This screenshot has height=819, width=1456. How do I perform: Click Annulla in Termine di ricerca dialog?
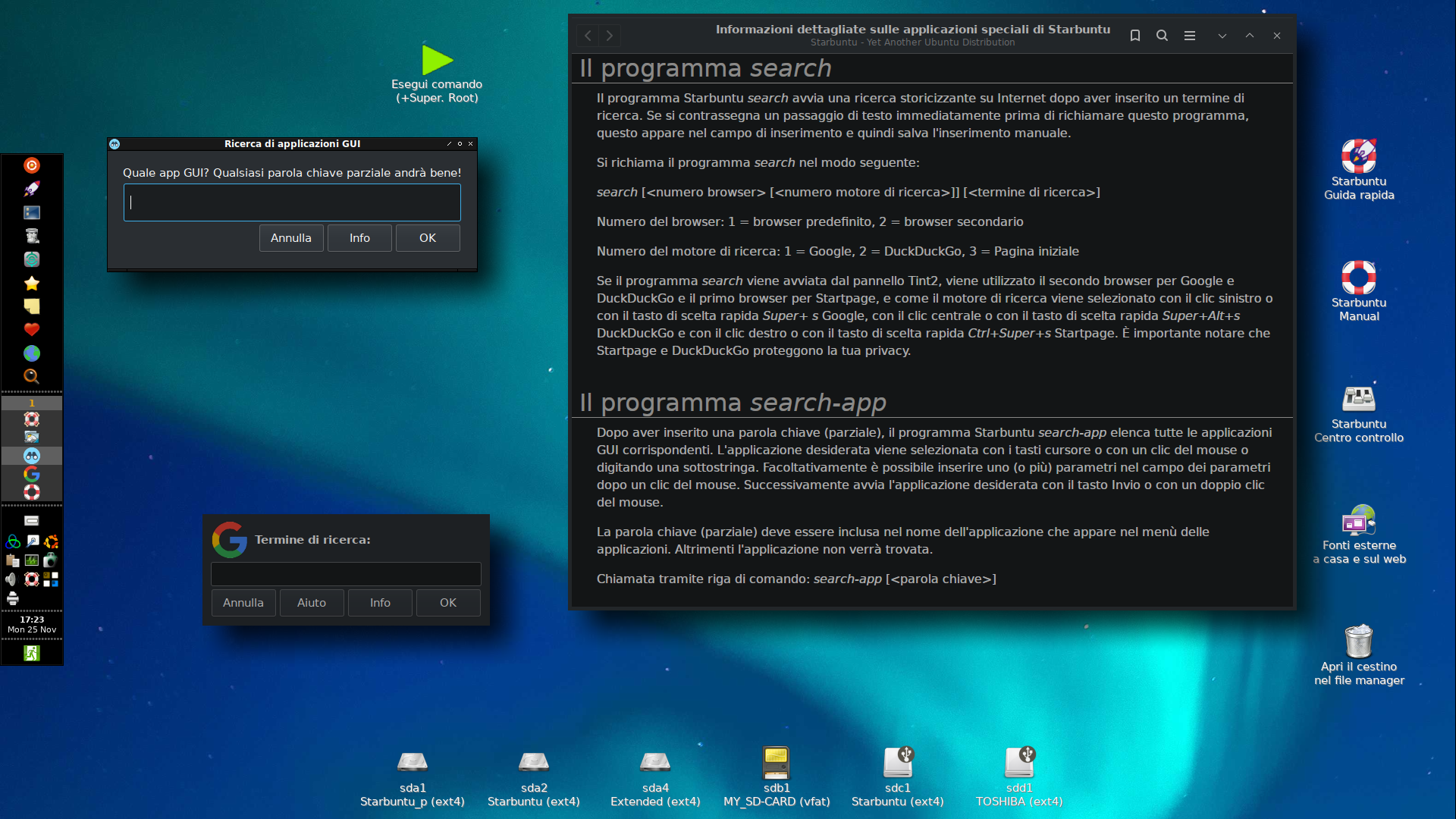[243, 603]
